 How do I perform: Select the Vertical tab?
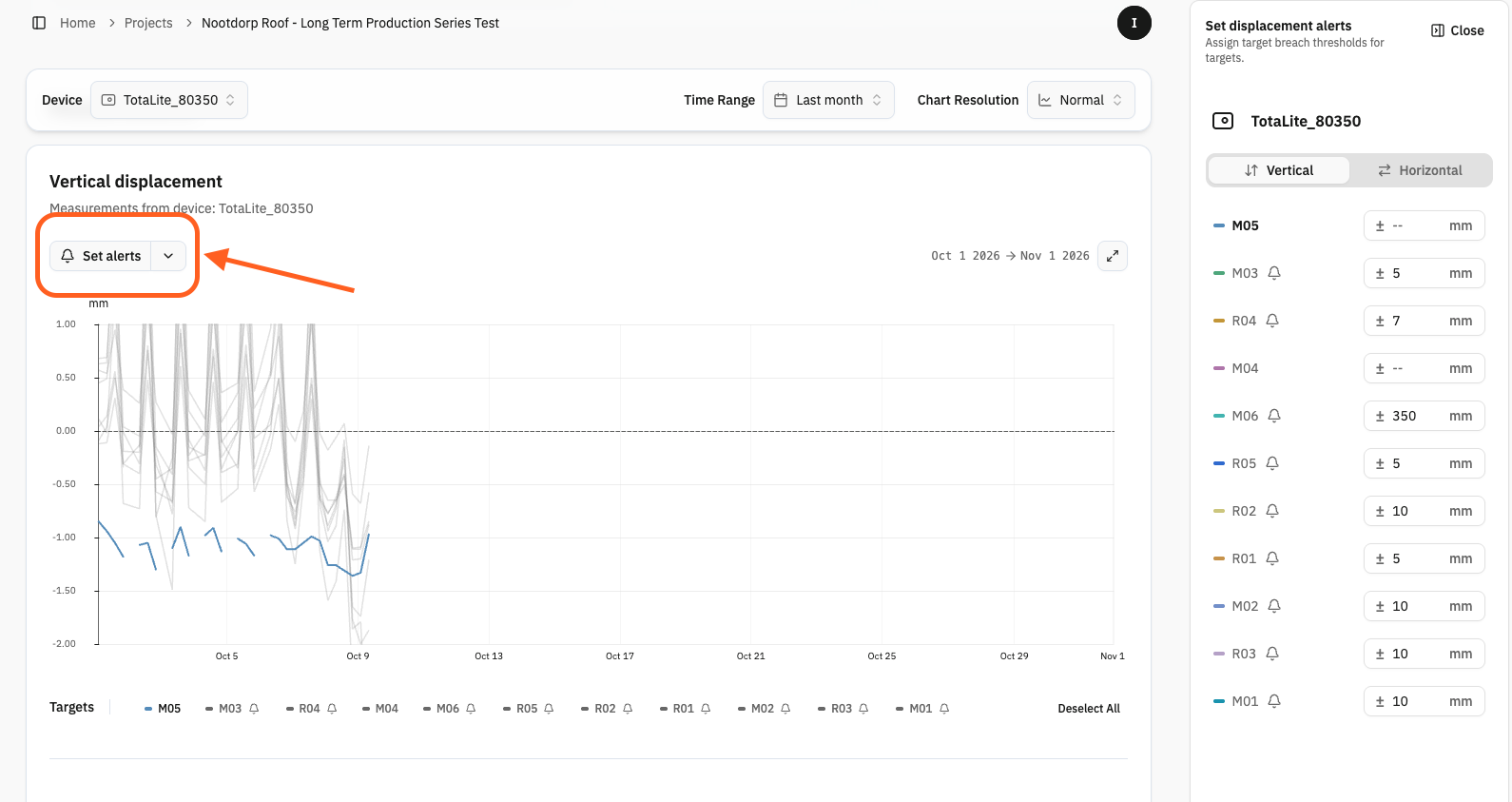[x=1279, y=170]
